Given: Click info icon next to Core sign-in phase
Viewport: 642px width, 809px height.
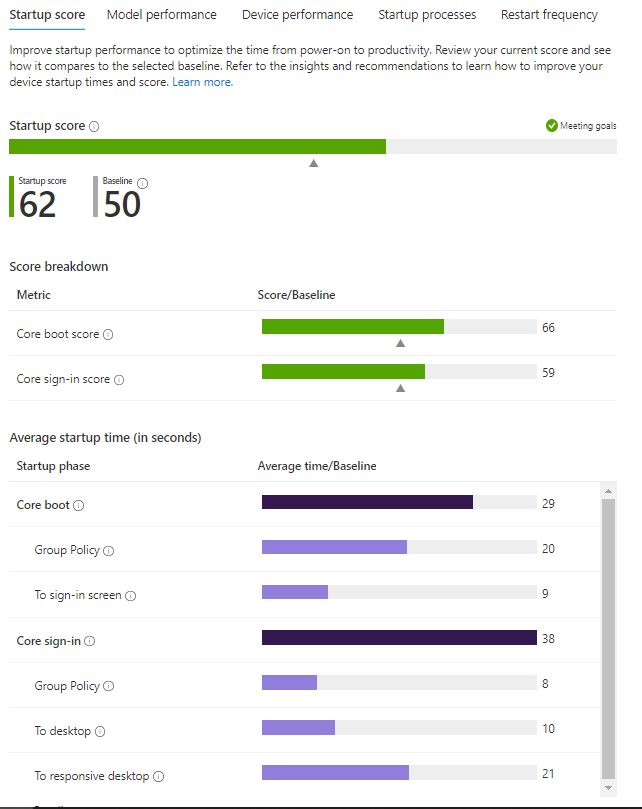Looking at the screenshot, I should click(90, 641).
